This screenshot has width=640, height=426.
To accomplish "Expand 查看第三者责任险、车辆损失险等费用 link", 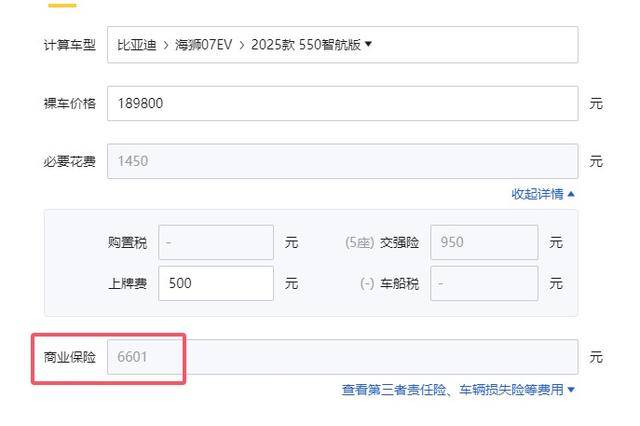I will point(453,390).
